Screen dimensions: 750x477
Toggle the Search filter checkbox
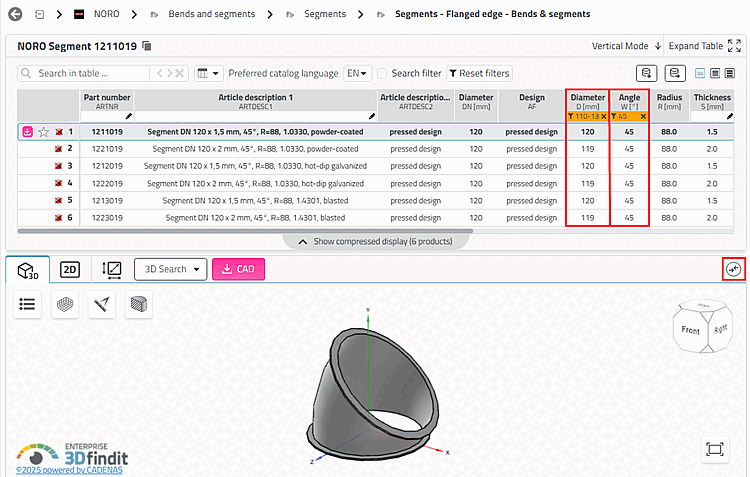[x=382, y=73]
